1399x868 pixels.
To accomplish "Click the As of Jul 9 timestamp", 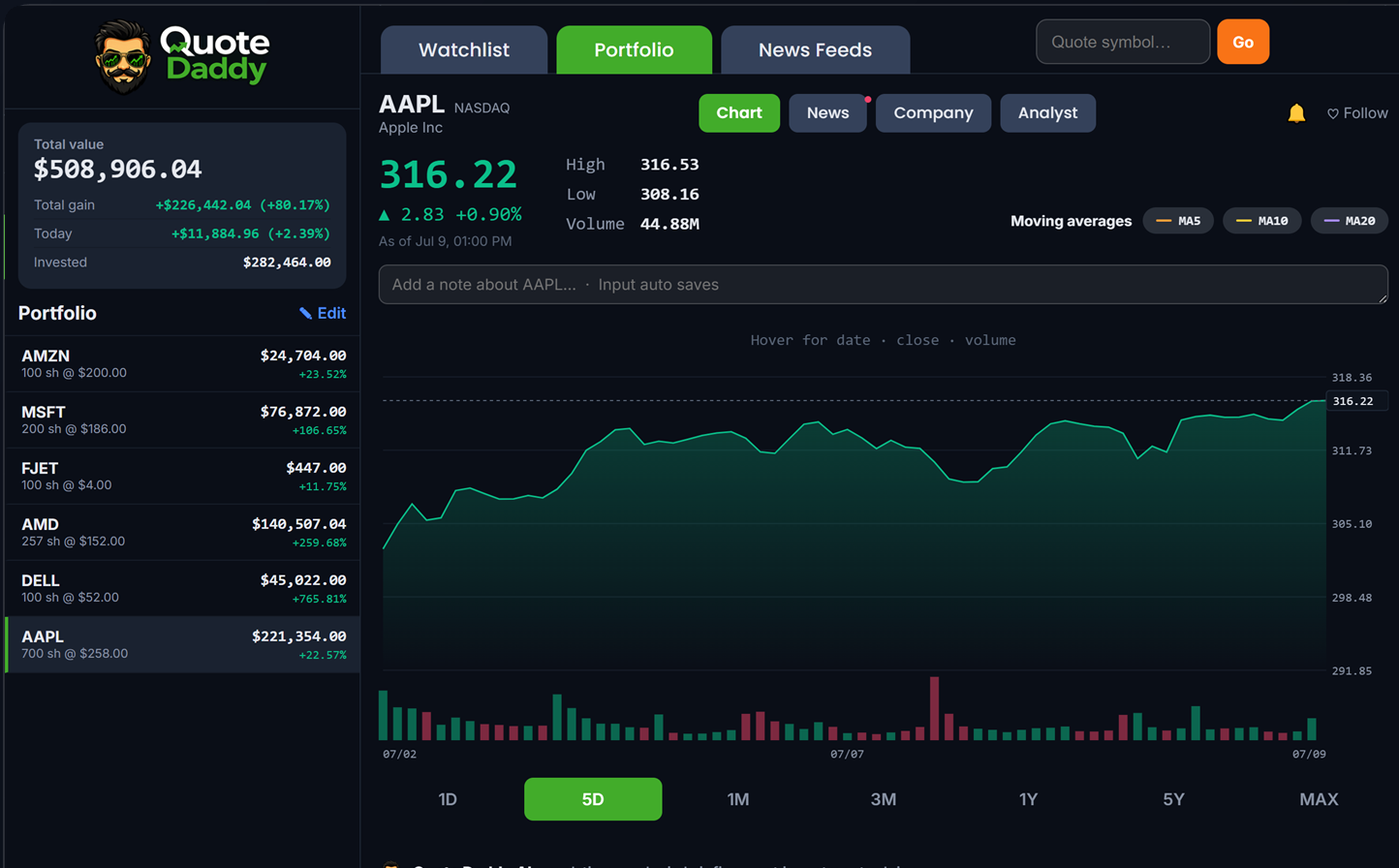I will point(446,241).
